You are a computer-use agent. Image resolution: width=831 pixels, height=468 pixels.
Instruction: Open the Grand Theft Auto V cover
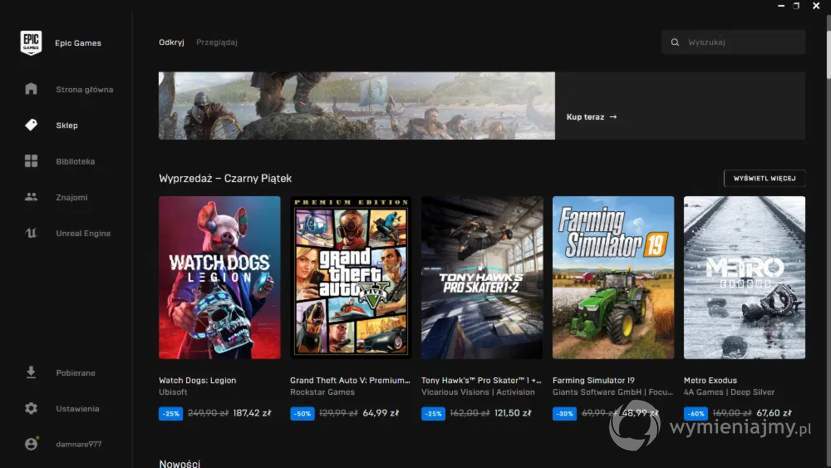350,277
